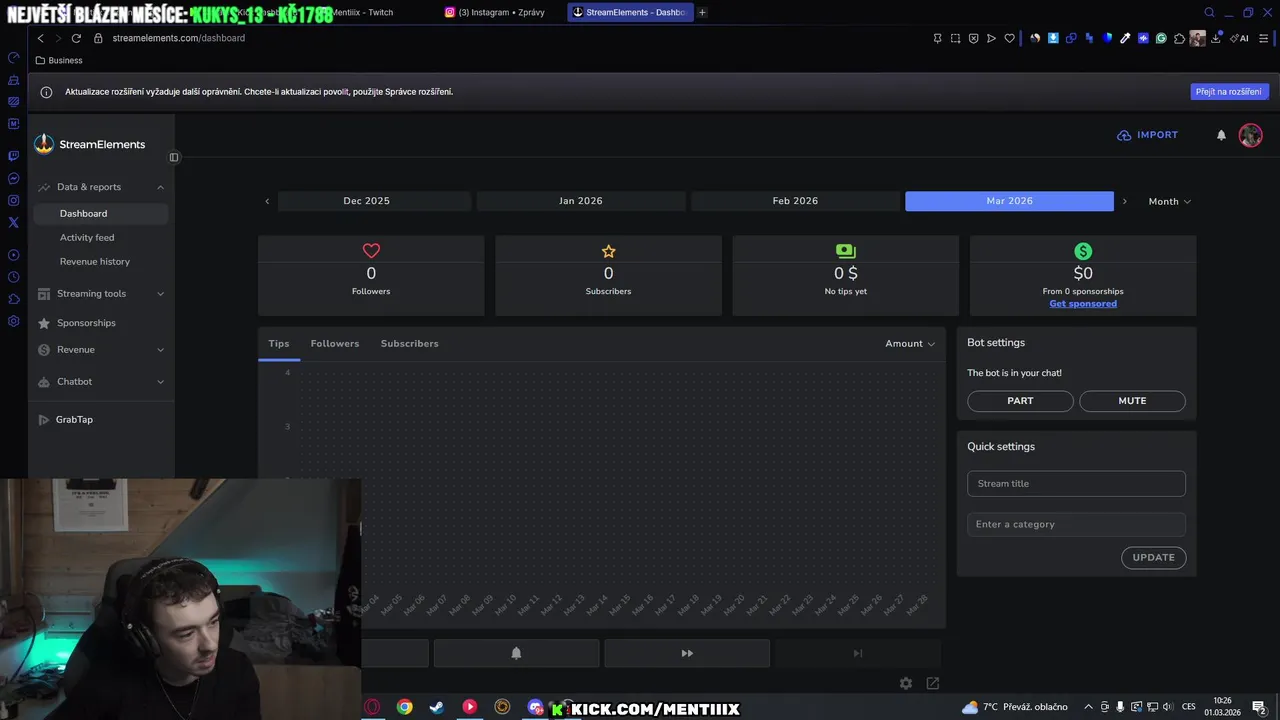
Task: Click the blue shield extension icon
Action: click(1107, 38)
